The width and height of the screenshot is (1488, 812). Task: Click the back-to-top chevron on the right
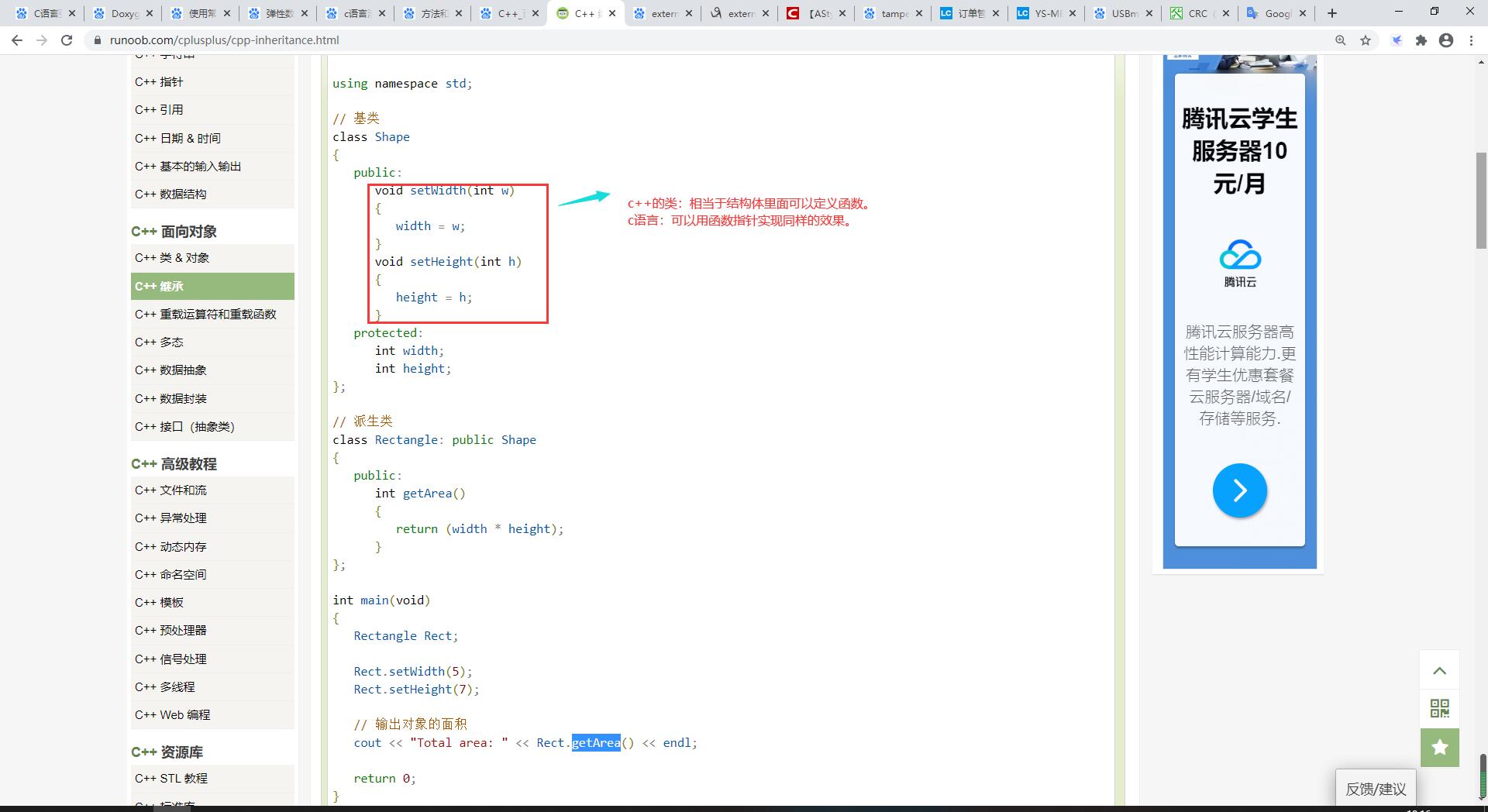click(x=1439, y=669)
